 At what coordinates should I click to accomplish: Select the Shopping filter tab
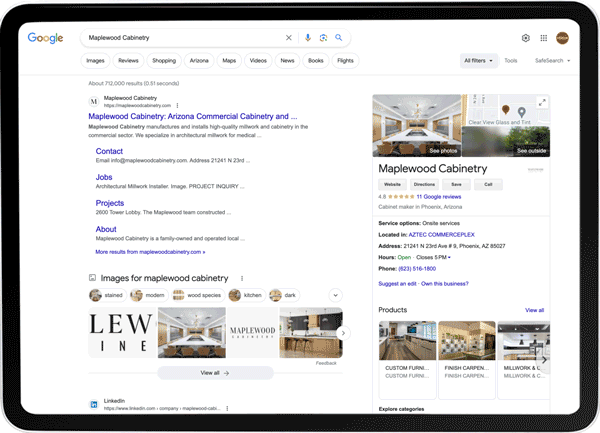tap(164, 60)
